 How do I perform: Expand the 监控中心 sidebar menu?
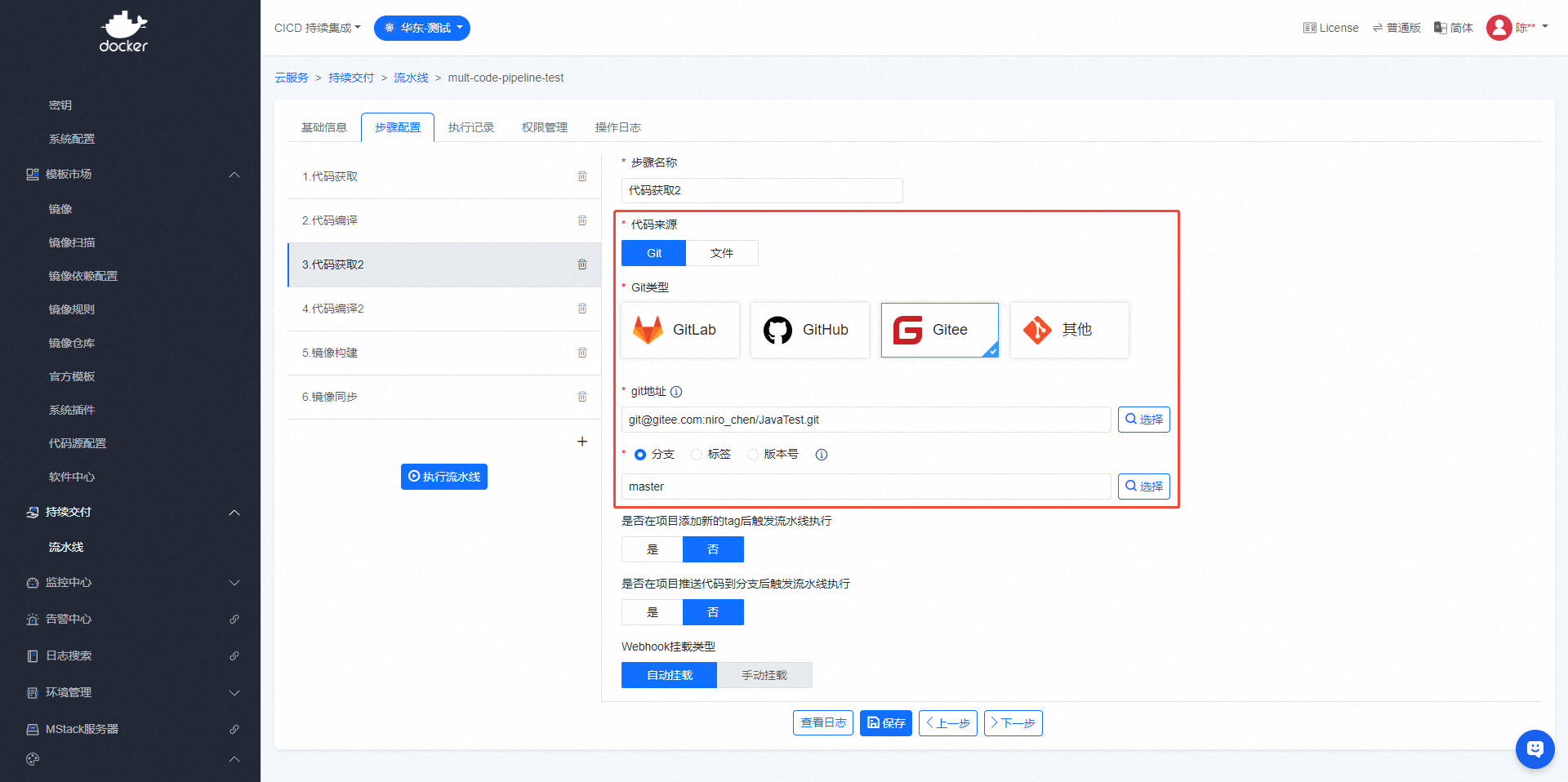(234, 583)
